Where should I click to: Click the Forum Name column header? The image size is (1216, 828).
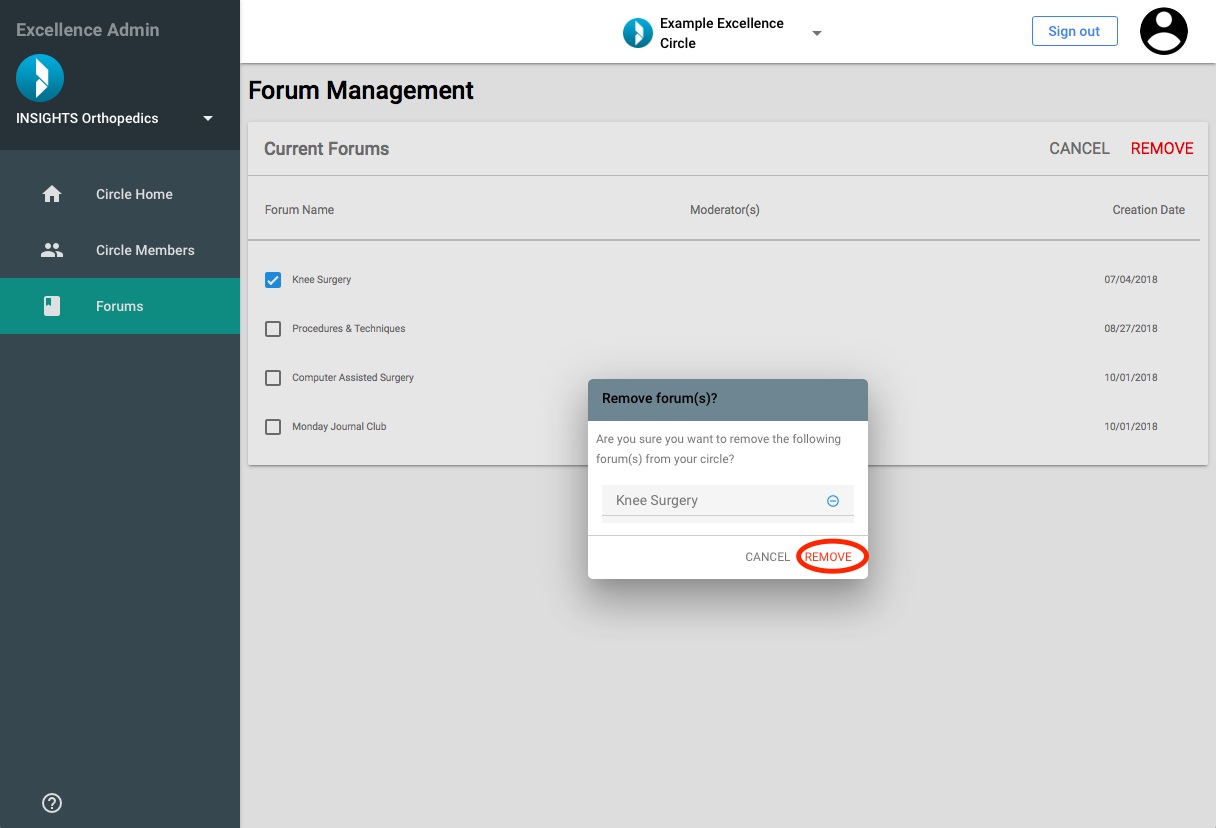299,210
